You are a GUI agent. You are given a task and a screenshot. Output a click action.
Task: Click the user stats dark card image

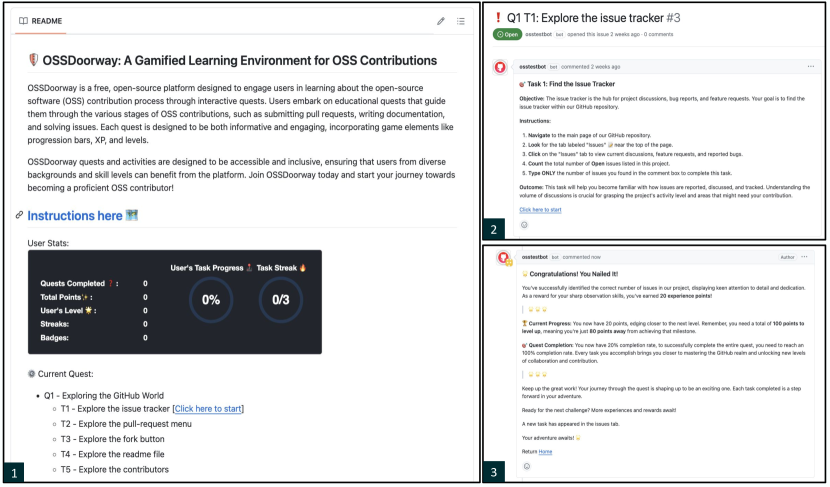pyautogui.click(x=175, y=302)
